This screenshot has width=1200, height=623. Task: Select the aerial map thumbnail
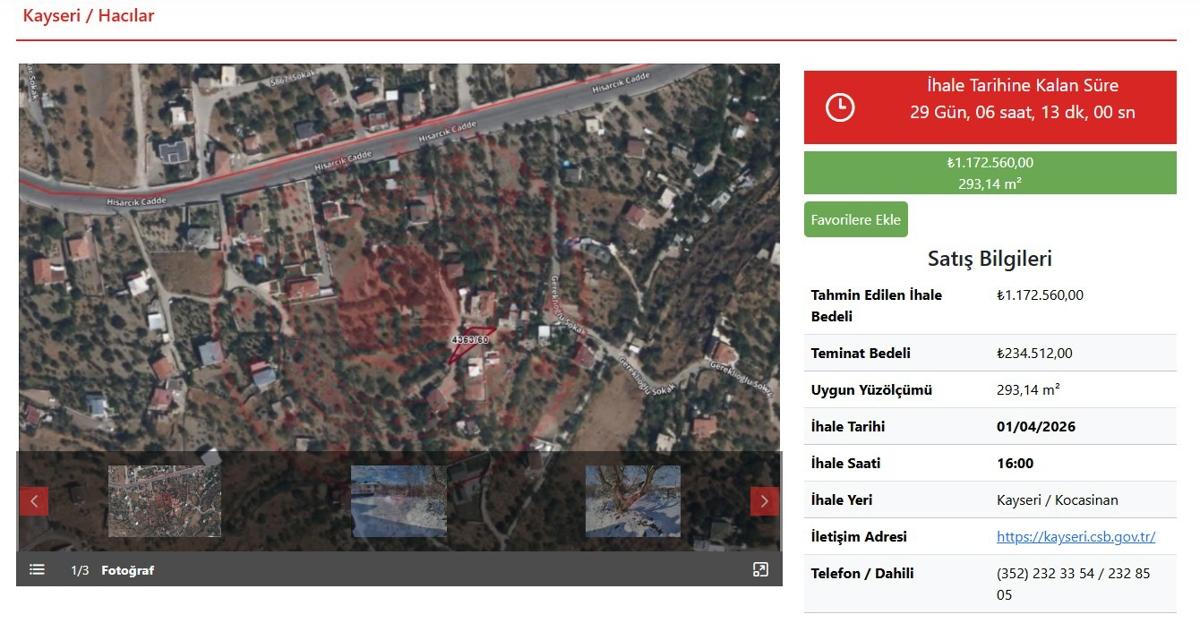(164, 501)
